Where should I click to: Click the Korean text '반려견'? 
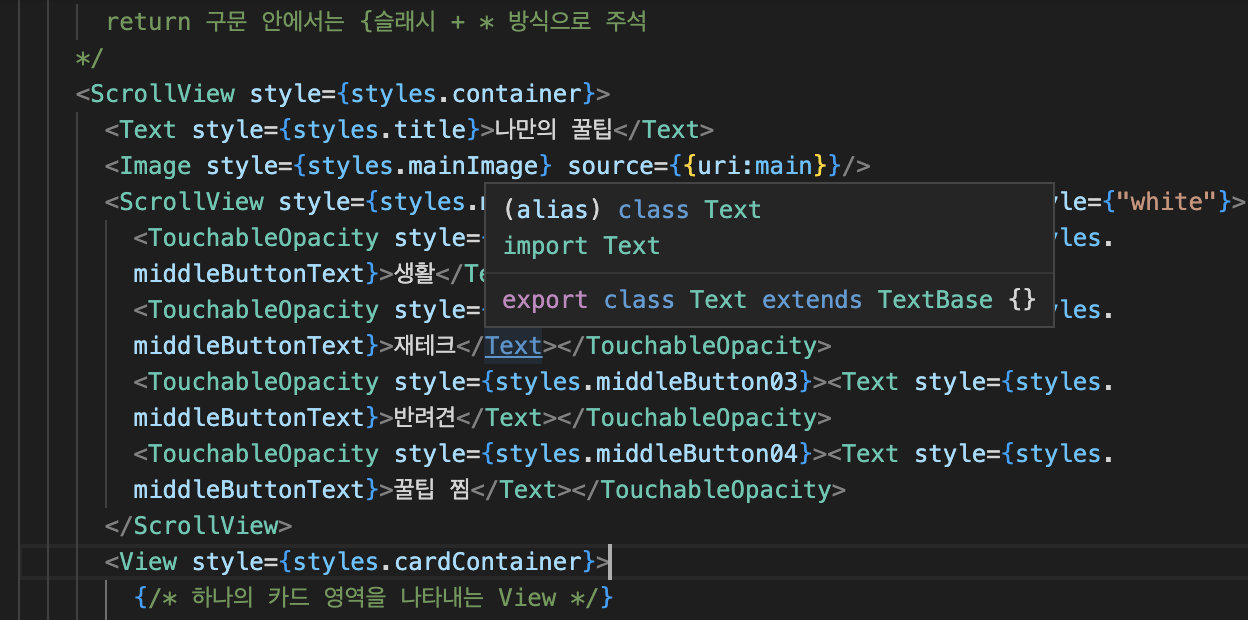tap(425, 417)
